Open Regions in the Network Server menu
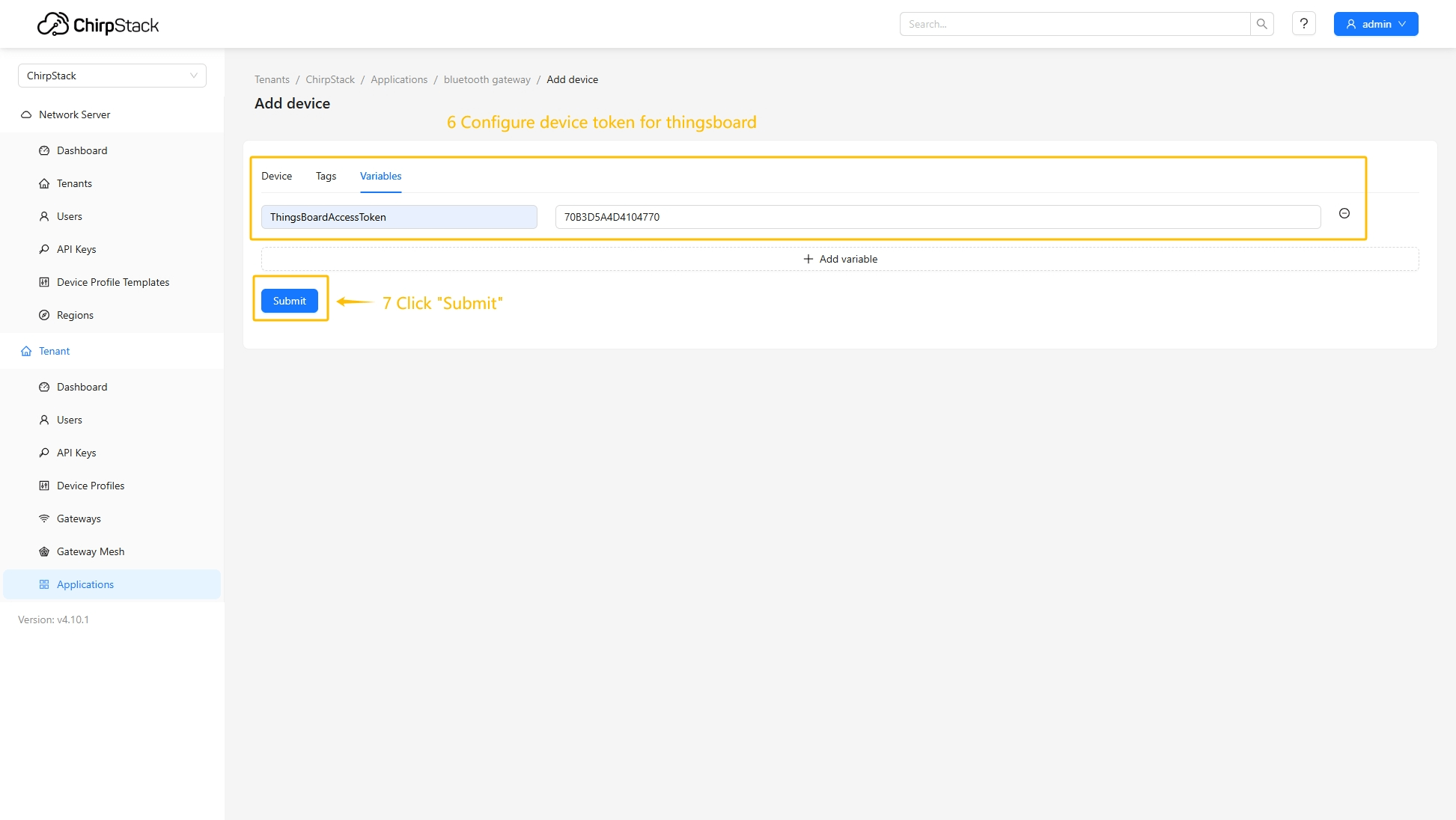 click(x=75, y=315)
